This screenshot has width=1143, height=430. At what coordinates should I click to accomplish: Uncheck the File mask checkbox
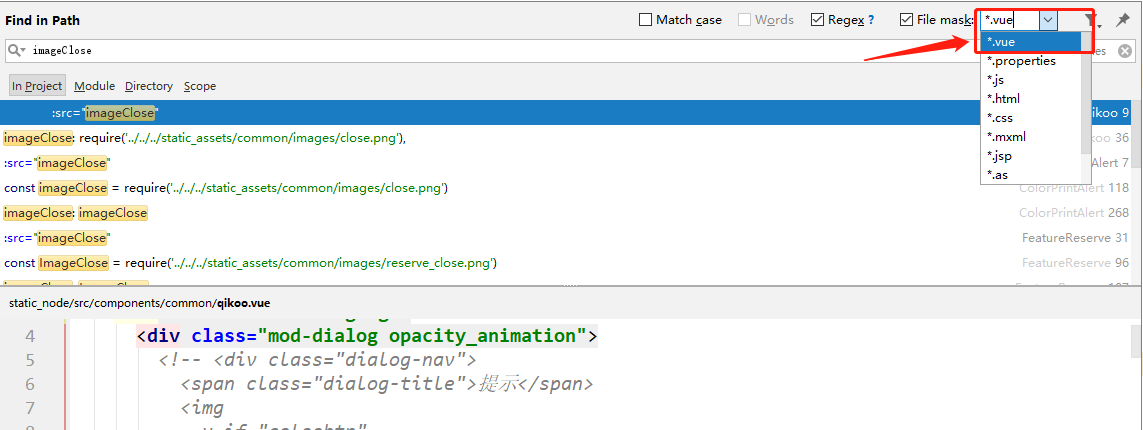point(906,20)
